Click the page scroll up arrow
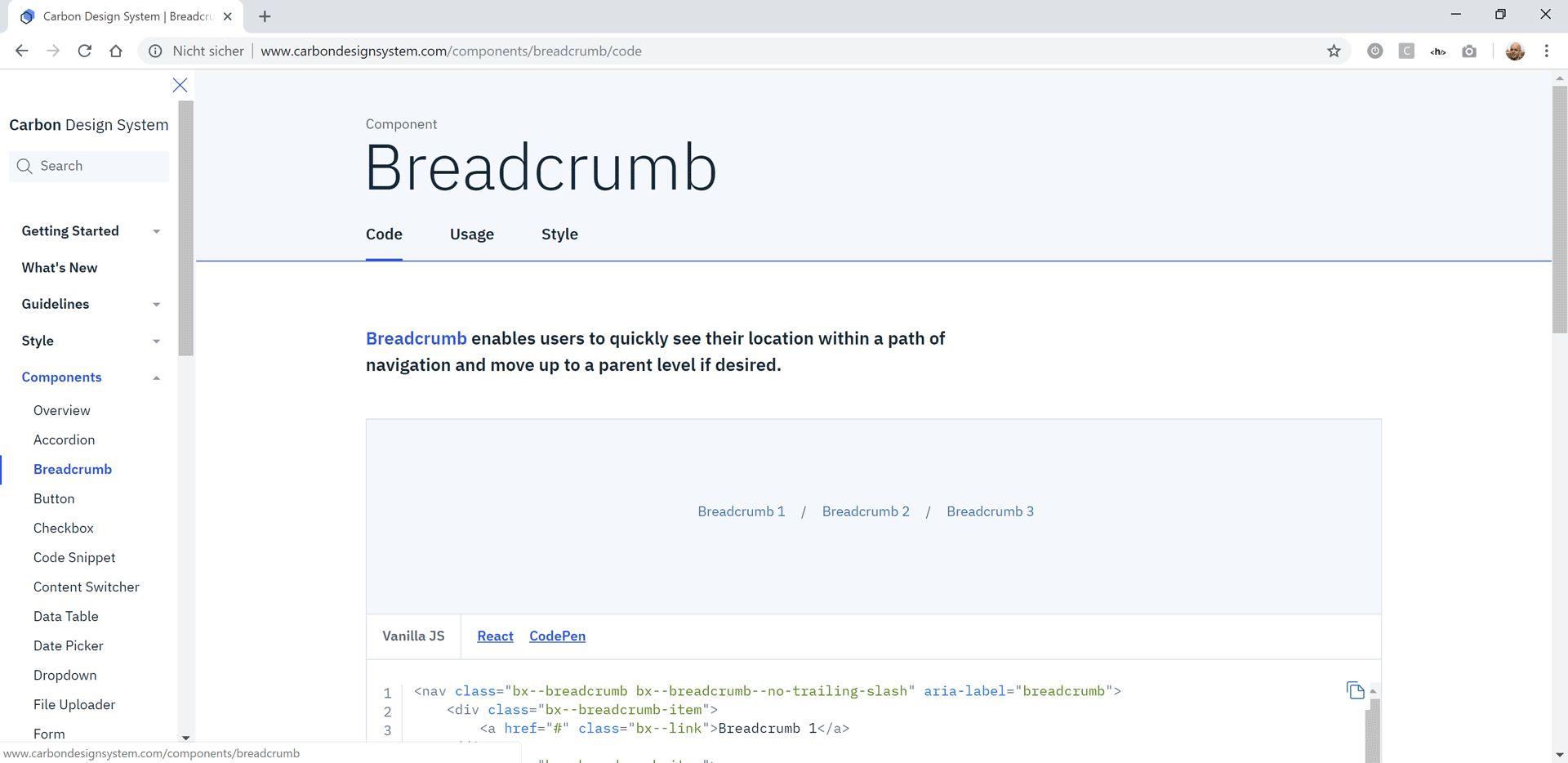 (x=1560, y=78)
